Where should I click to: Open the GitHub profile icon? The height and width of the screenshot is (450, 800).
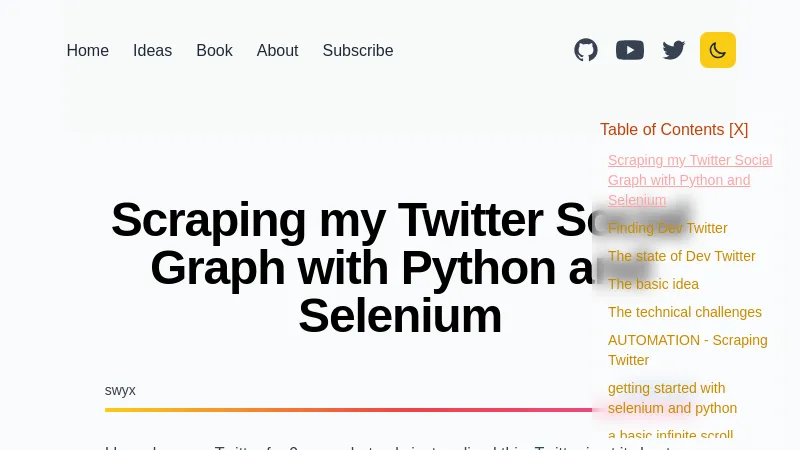pos(586,50)
